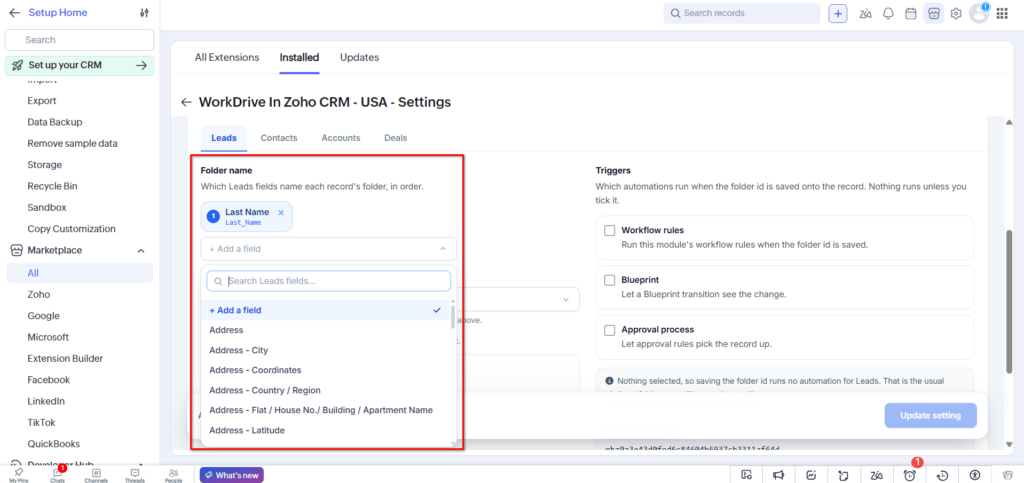Open notifications bell icon
Screen dimensions: 1024x483
[x=888, y=14]
